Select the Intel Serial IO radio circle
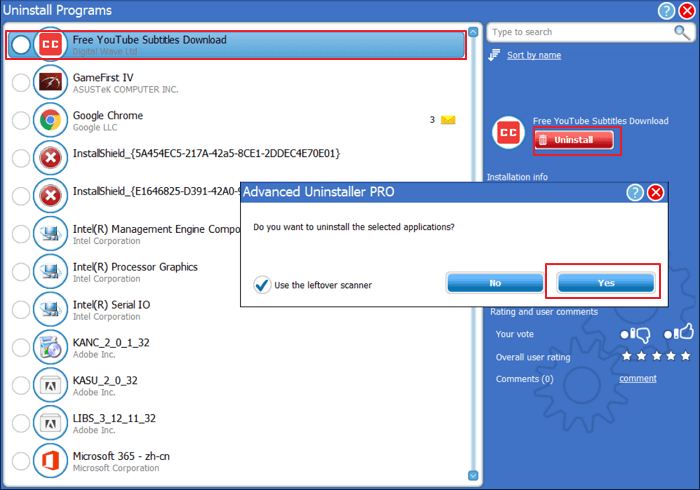 click(x=21, y=310)
